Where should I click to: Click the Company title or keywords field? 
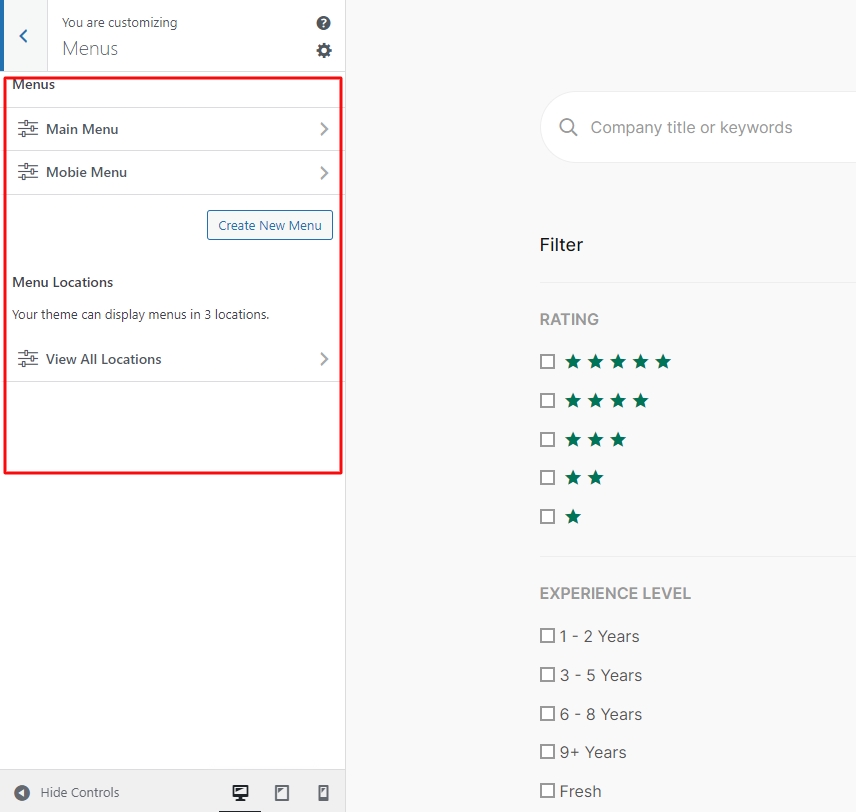pyautogui.click(x=700, y=127)
